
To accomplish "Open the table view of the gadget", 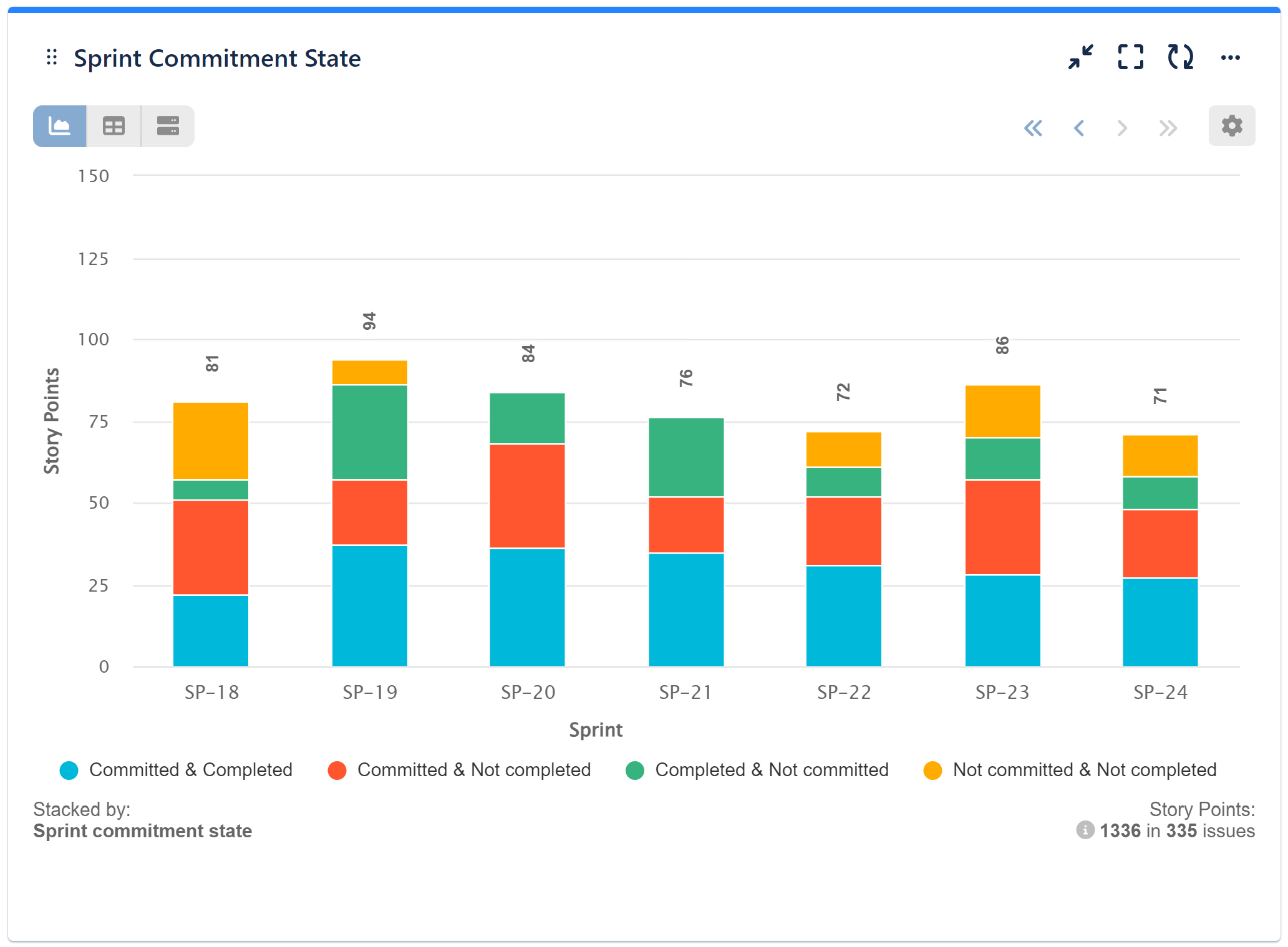I will click(x=114, y=126).
